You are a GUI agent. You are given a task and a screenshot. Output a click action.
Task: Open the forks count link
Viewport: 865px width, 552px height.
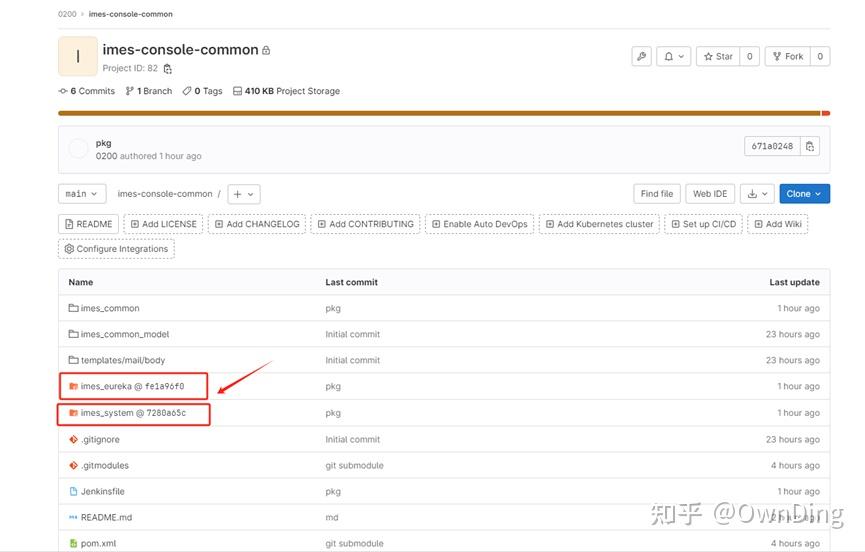(x=820, y=56)
